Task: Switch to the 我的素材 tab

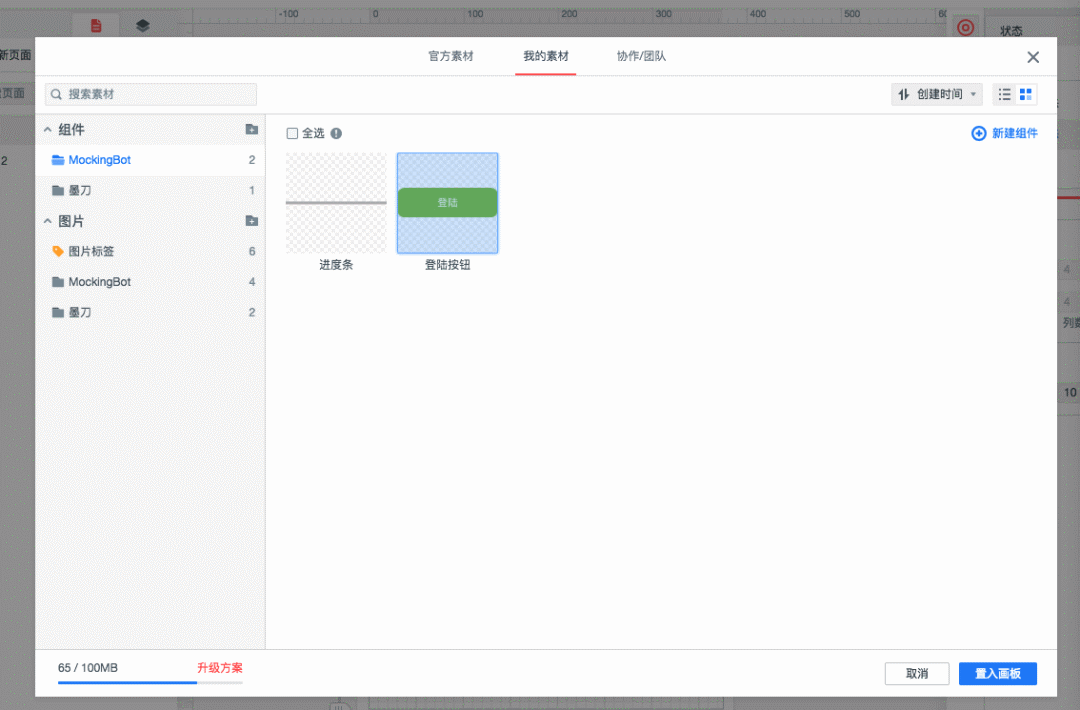Action: coord(546,56)
